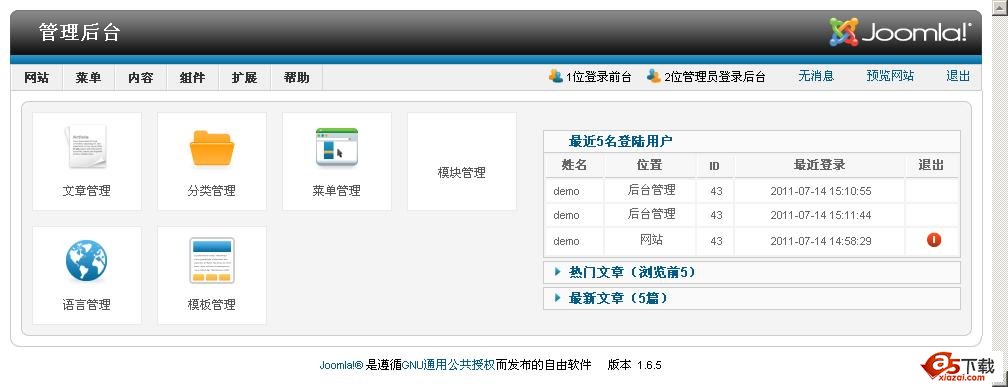Expand the 热门文章（浏览前5） panel
This screenshot has height=387, width=1008.
pos(752,273)
